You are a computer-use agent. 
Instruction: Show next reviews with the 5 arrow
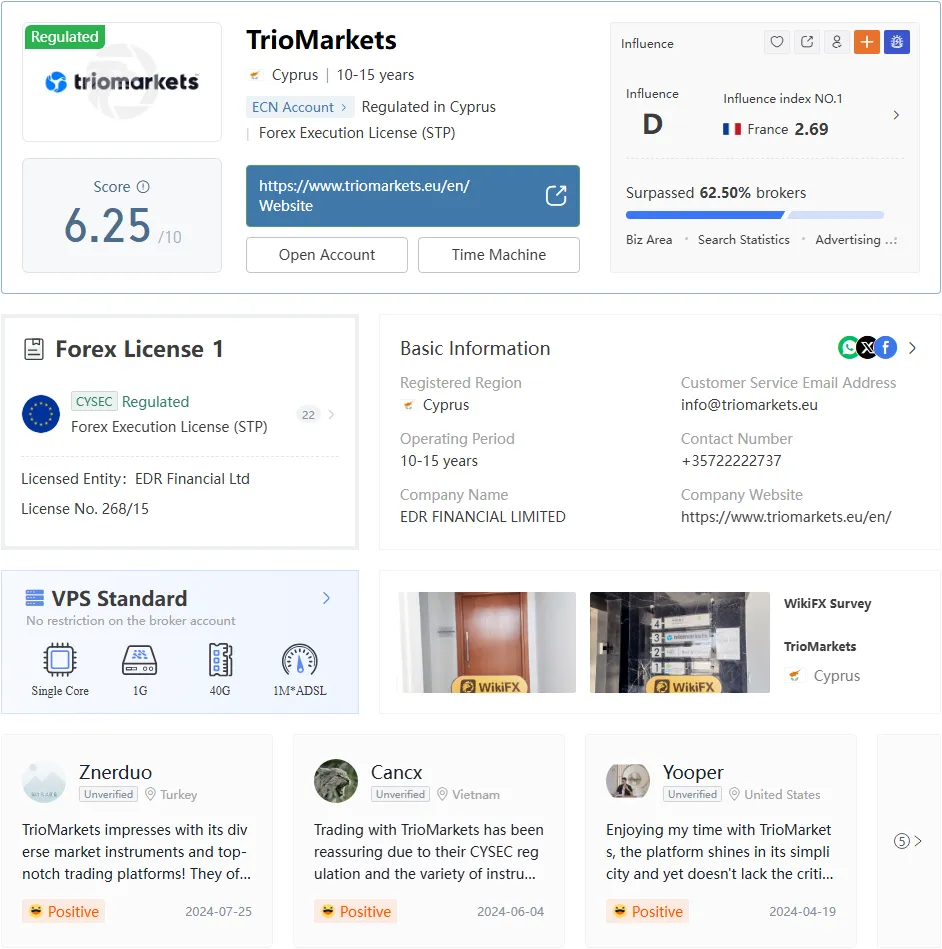tap(907, 841)
